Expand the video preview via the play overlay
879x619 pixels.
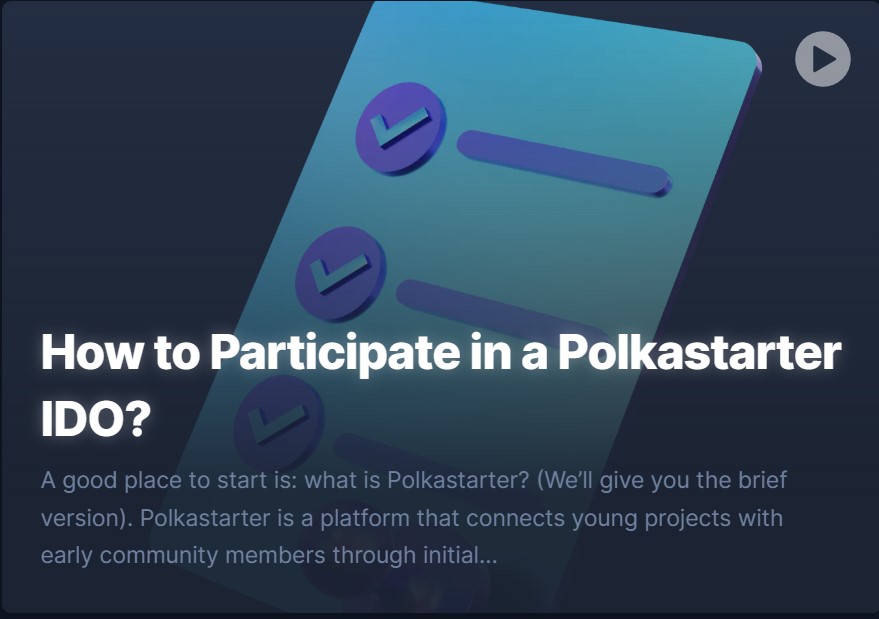(824, 58)
